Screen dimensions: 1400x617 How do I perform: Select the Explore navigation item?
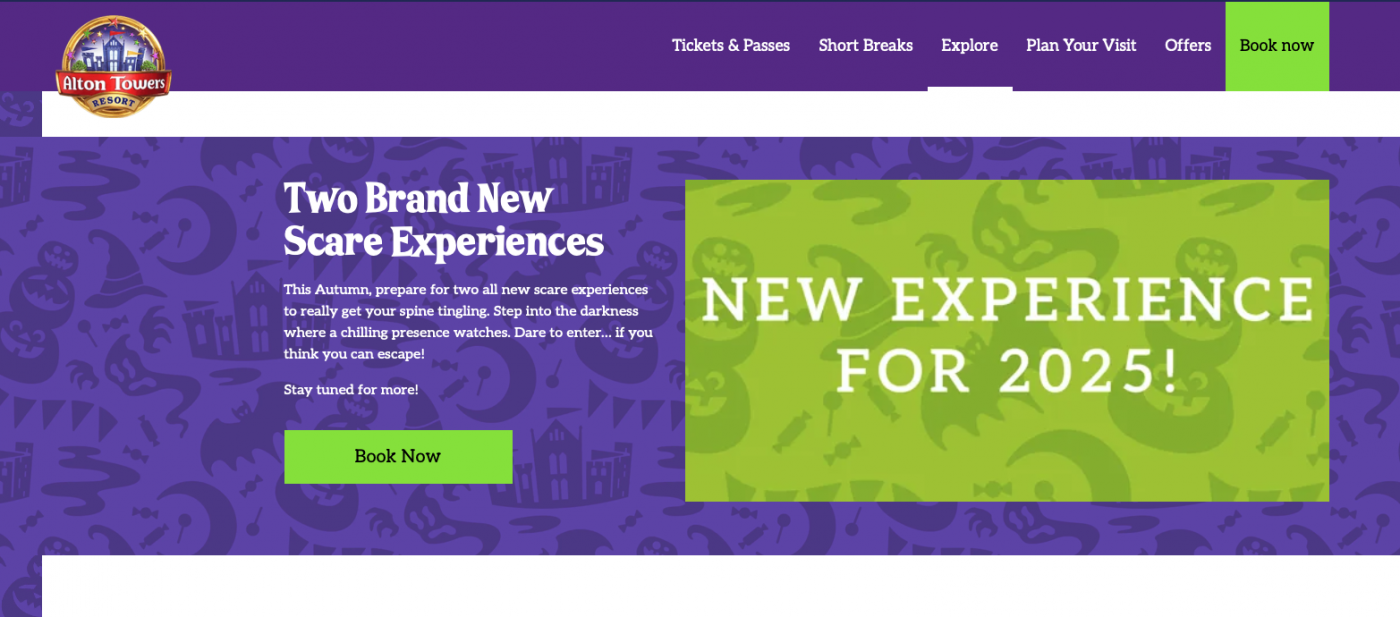[969, 46]
